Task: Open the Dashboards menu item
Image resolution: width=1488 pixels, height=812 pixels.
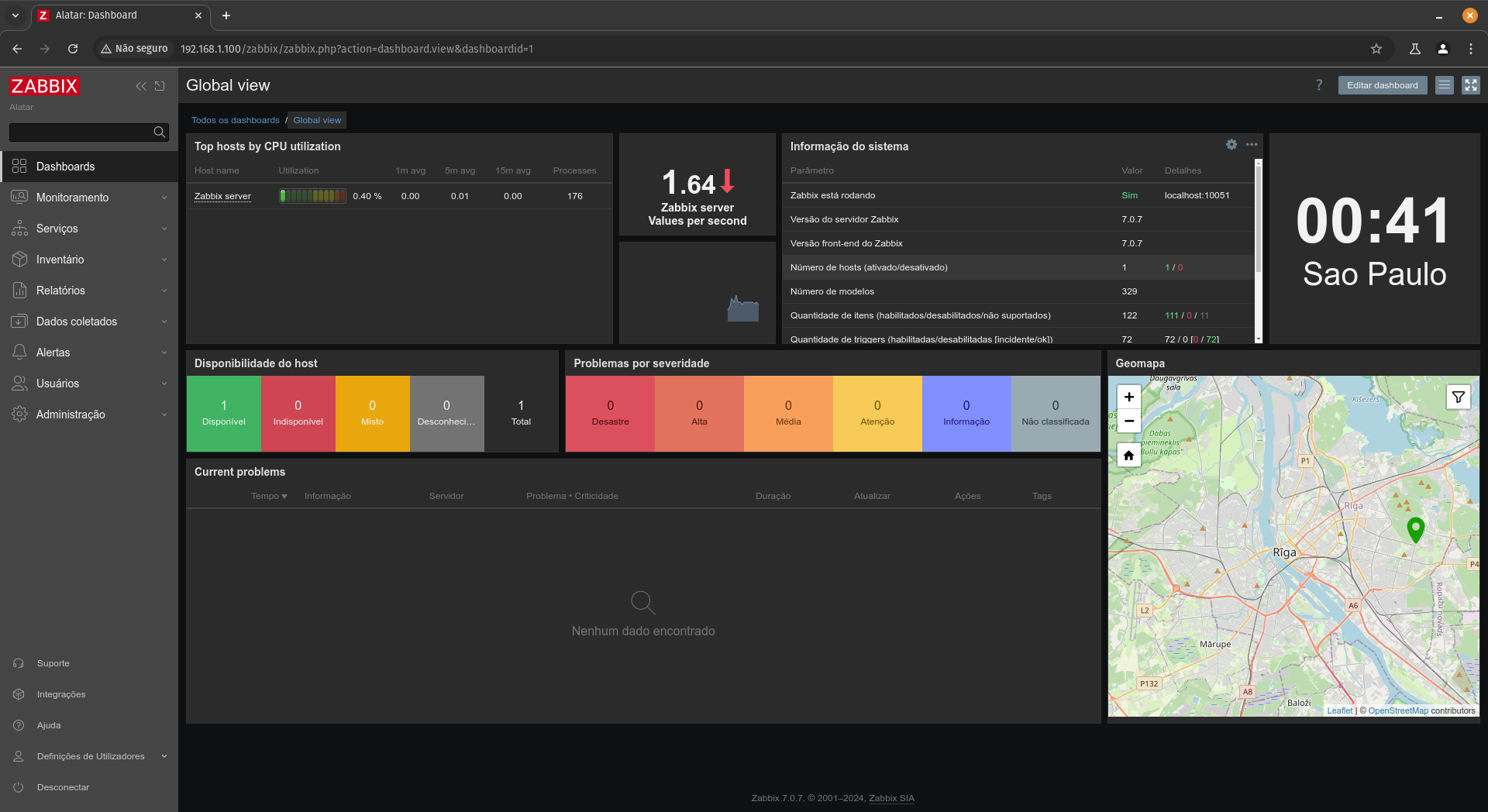Action: pyautogui.click(x=66, y=167)
